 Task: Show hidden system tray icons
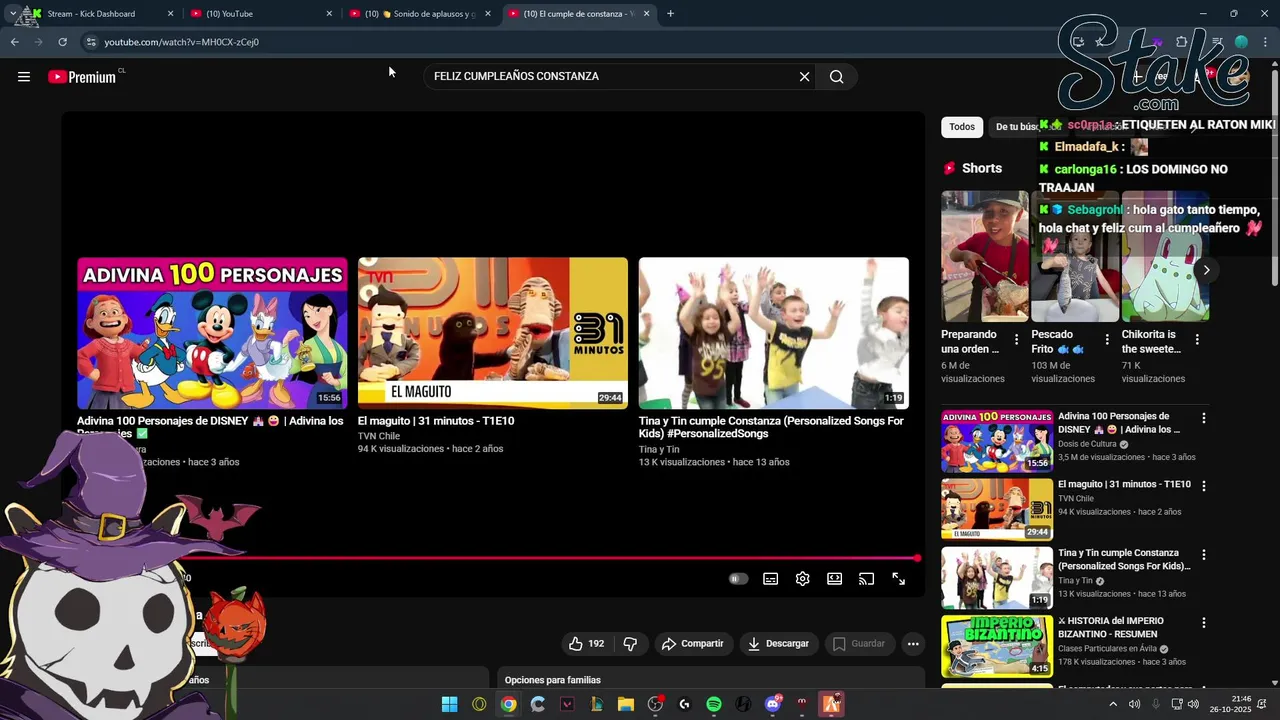[1113, 704]
